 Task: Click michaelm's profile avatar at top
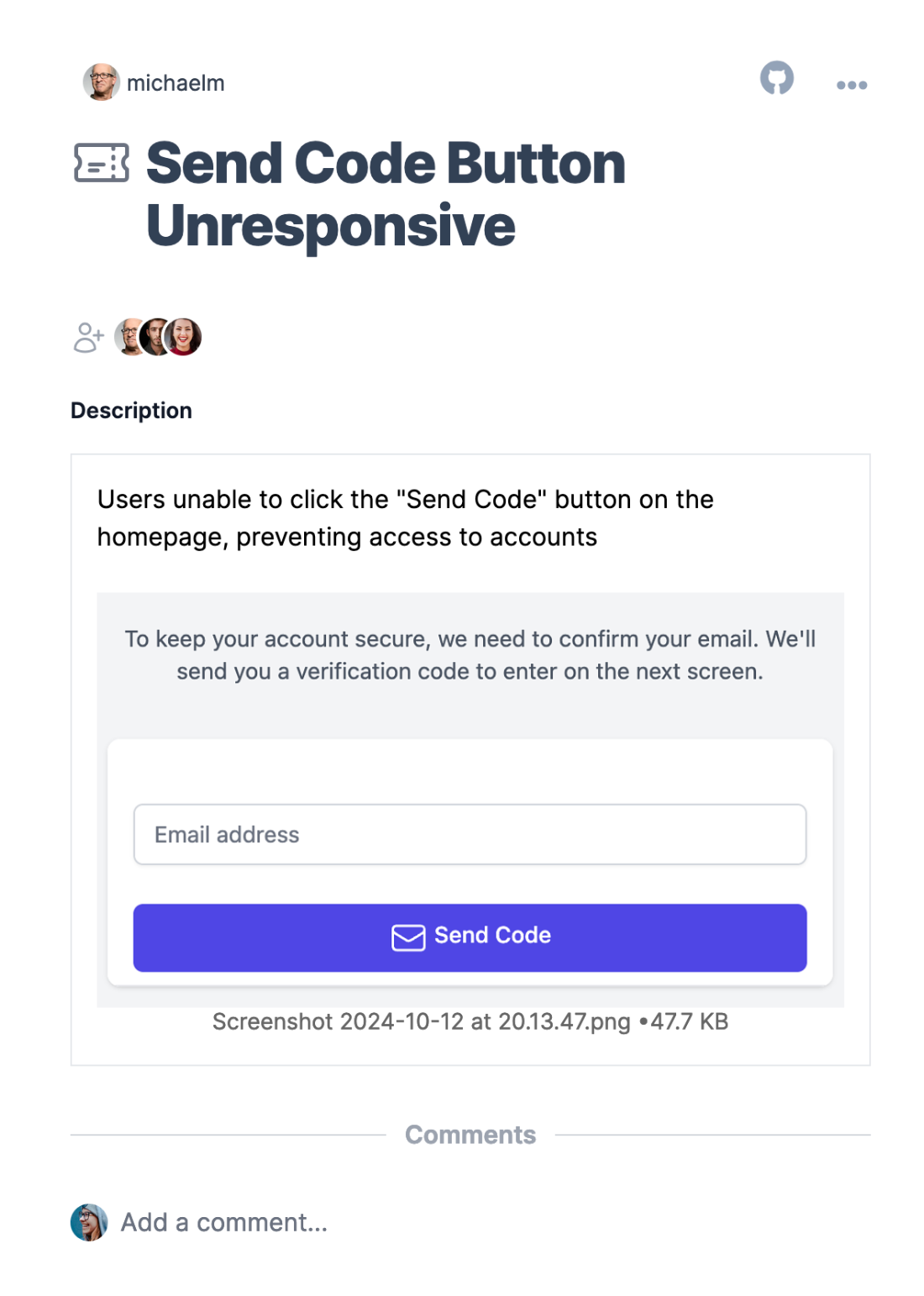(x=101, y=82)
